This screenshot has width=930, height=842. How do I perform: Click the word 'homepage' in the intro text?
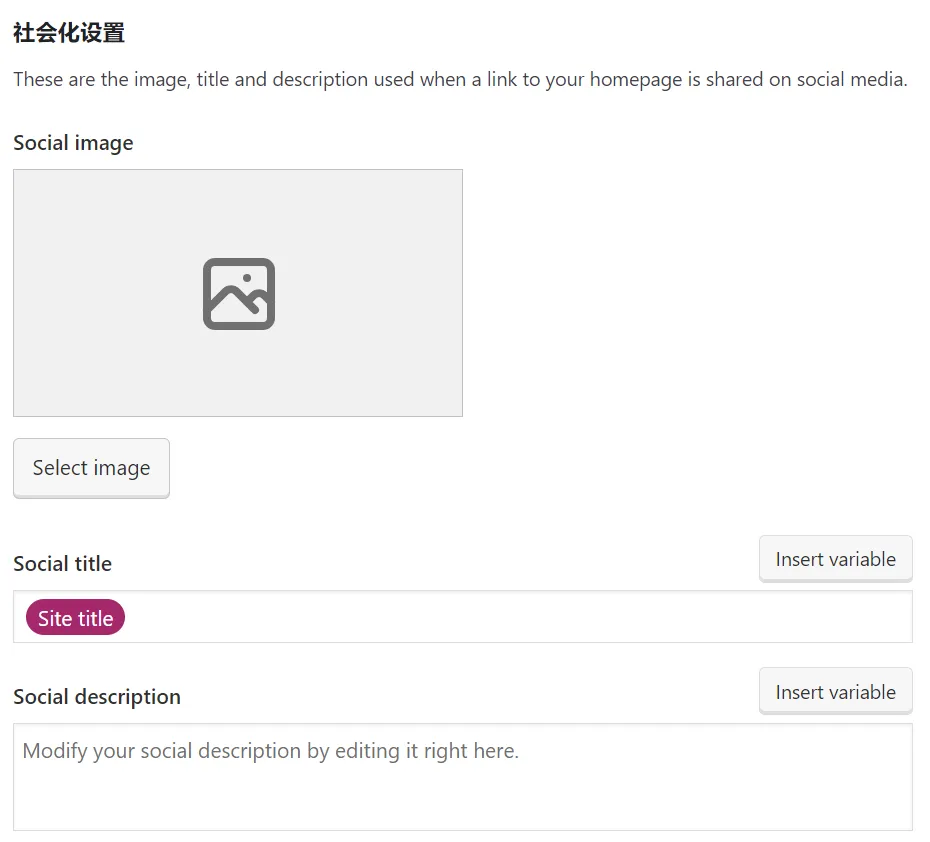click(636, 80)
